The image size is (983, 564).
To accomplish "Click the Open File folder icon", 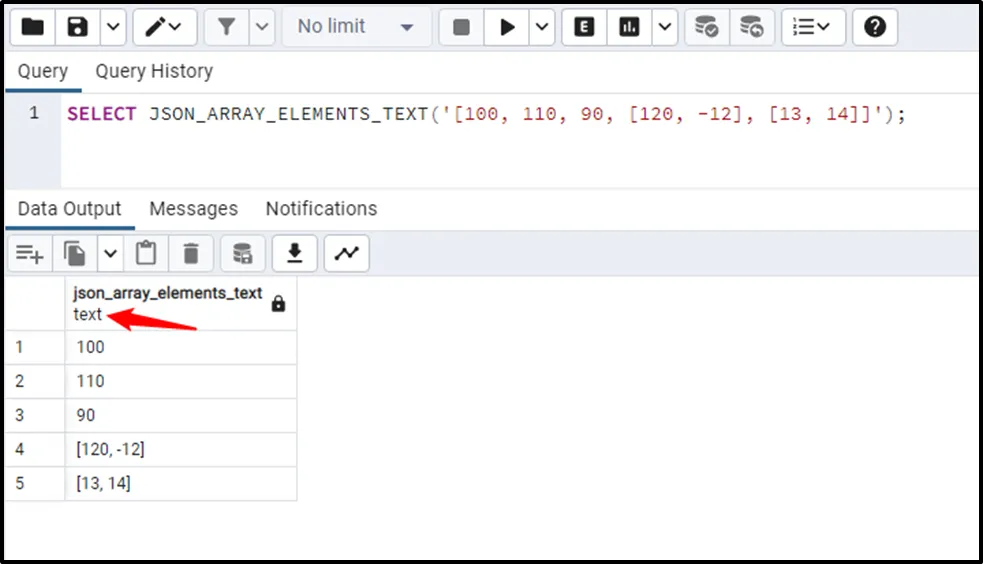I will tap(33, 27).
